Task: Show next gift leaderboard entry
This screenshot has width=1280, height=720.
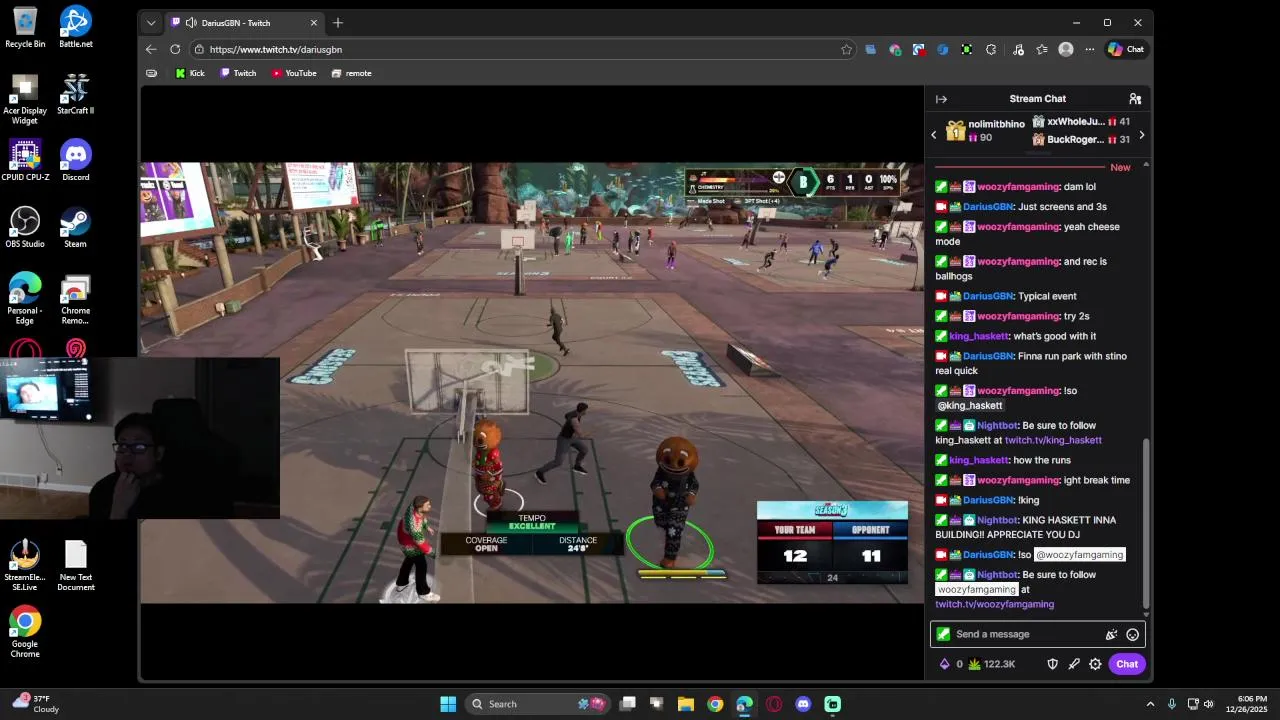Action: pyautogui.click(x=1142, y=134)
